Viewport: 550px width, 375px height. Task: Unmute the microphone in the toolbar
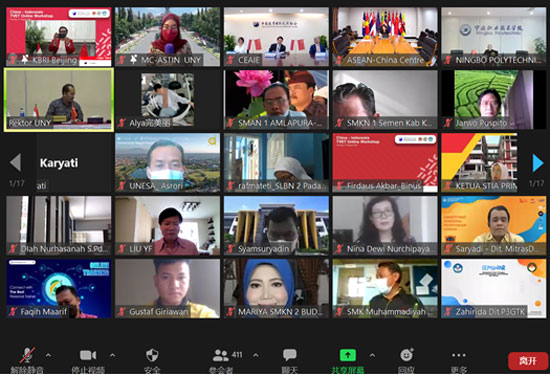pos(27,355)
